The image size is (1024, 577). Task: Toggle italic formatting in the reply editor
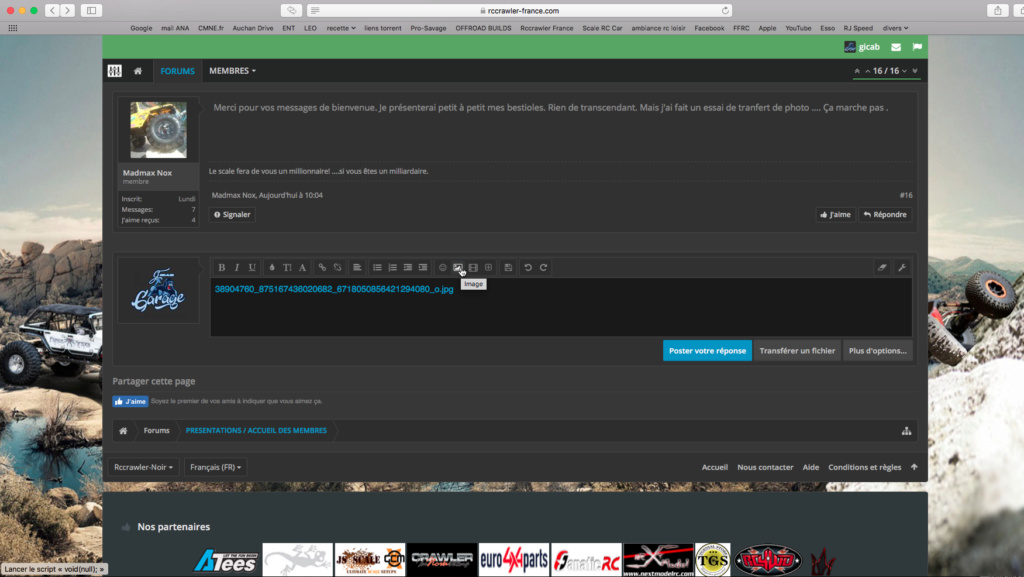[237, 267]
